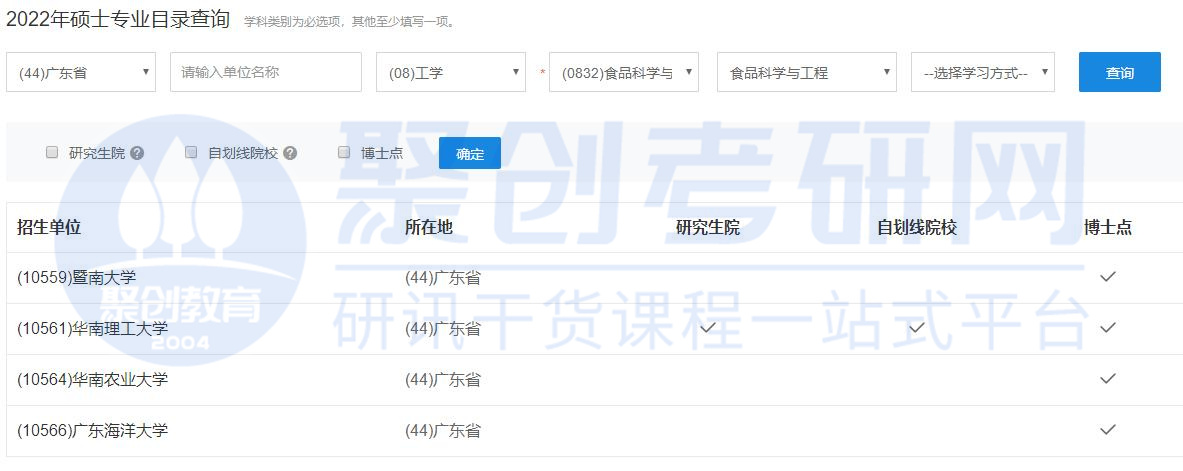1183x471 pixels.
Task: Click (44)广东省 cell in 暨南大学 row
Action: (x=443, y=278)
